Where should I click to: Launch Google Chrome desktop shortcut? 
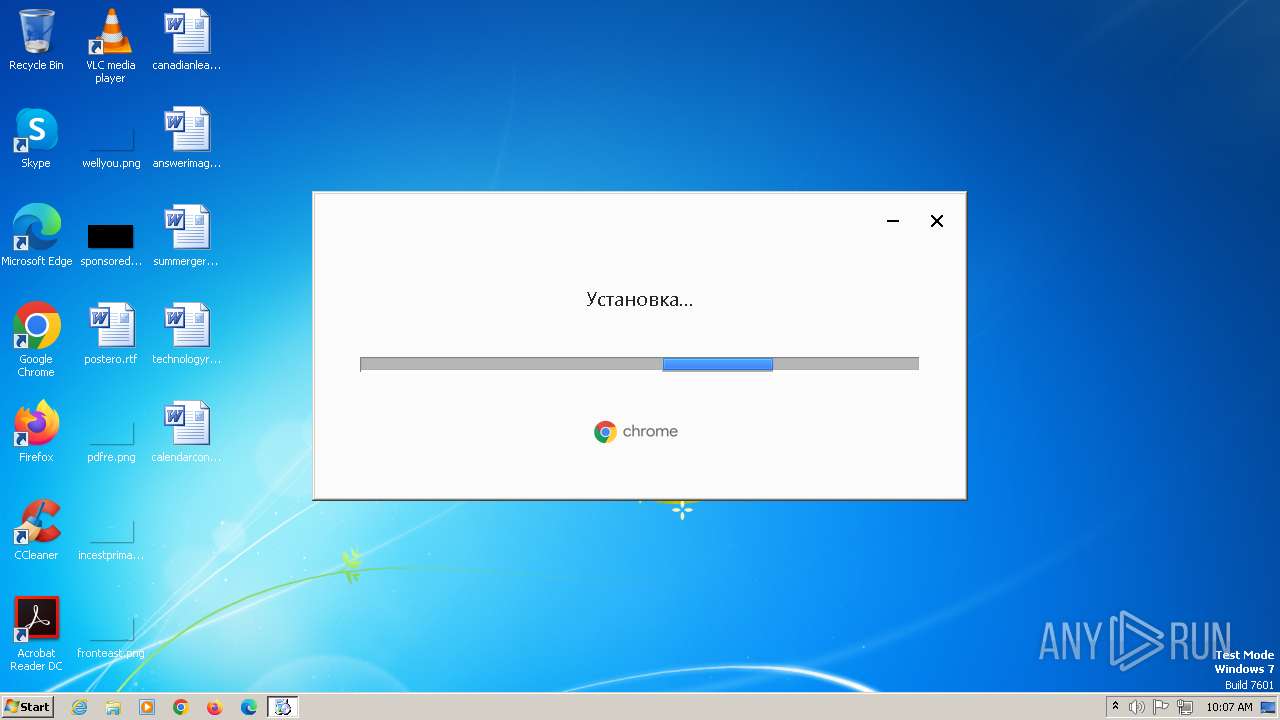click(x=36, y=340)
